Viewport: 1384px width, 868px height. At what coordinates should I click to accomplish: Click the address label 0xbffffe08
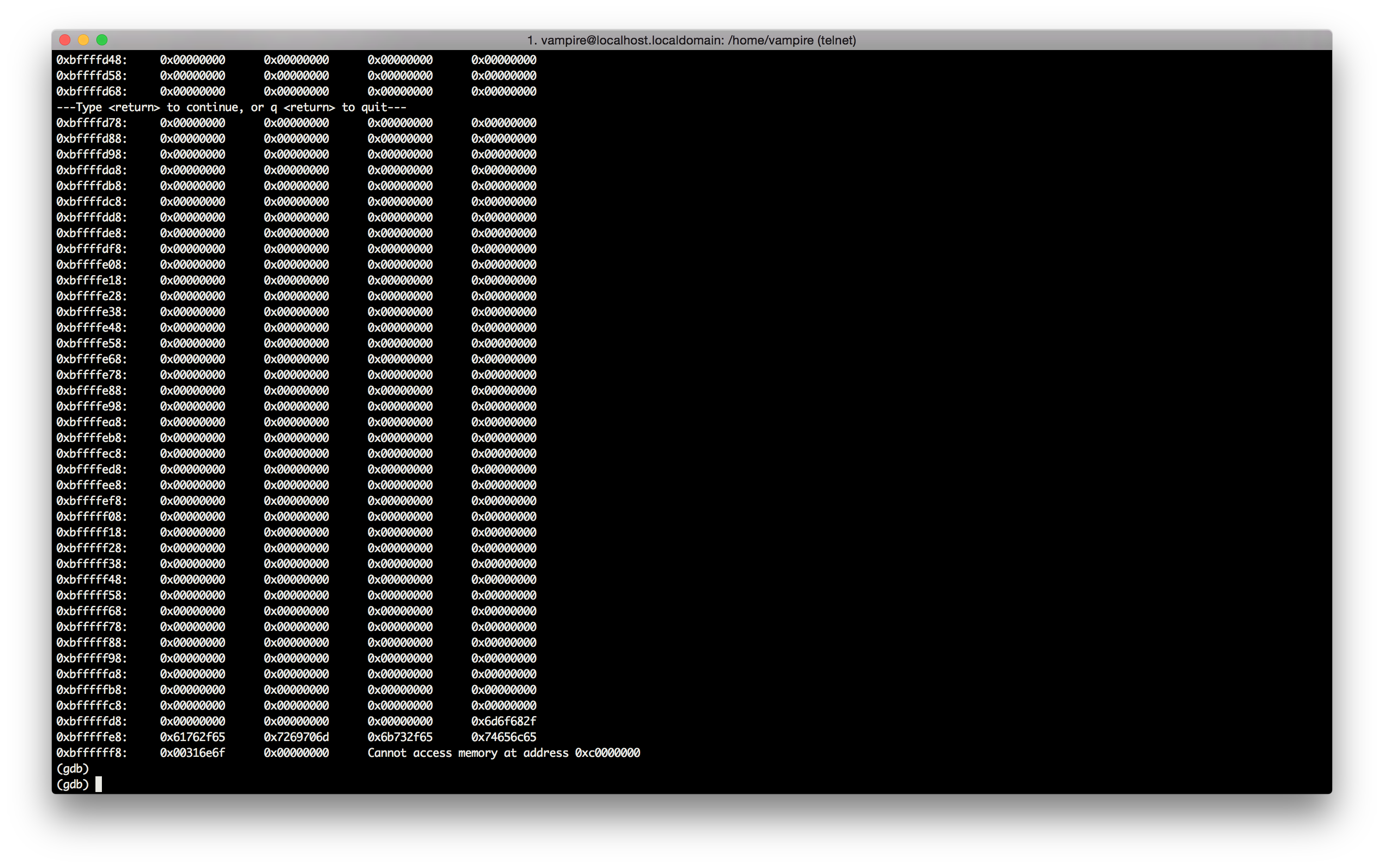(x=91, y=264)
